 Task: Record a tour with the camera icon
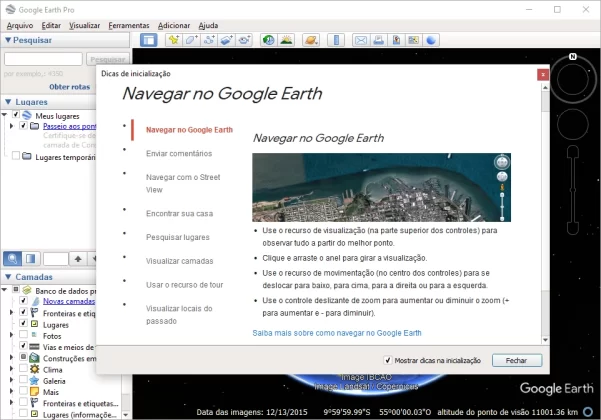coord(244,40)
